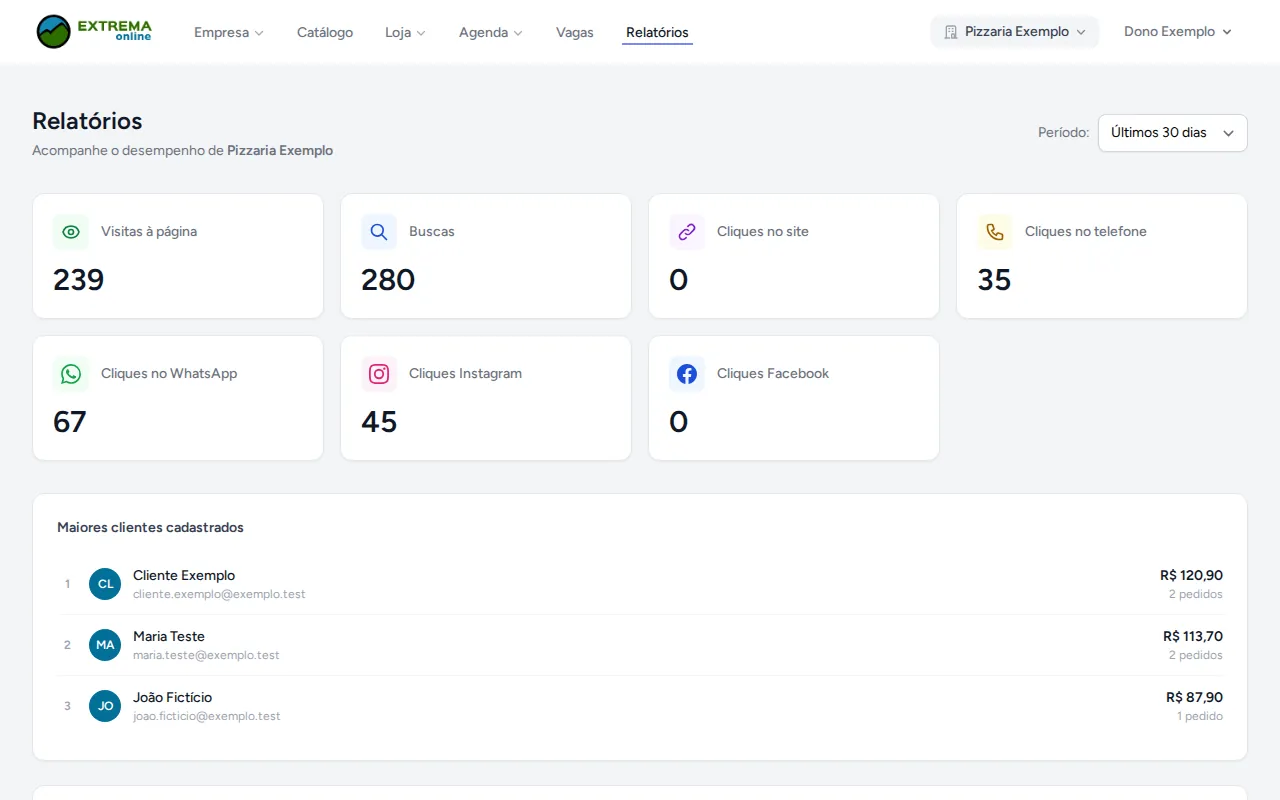
Task: Click the email maria.teste@exemplo.test
Action: (x=206, y=655)
